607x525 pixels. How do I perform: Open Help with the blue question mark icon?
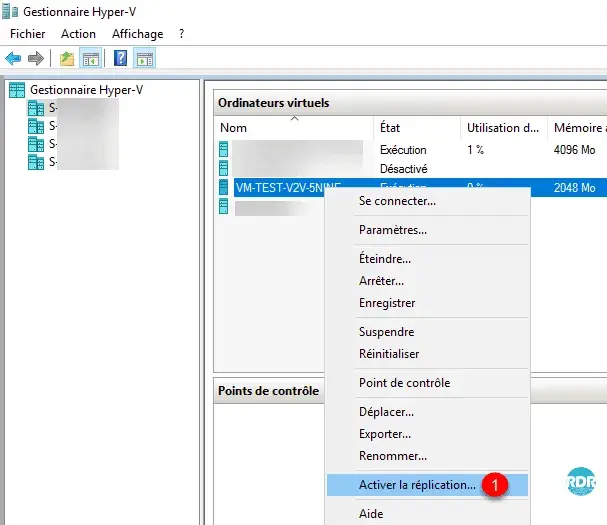coord(120,58)
